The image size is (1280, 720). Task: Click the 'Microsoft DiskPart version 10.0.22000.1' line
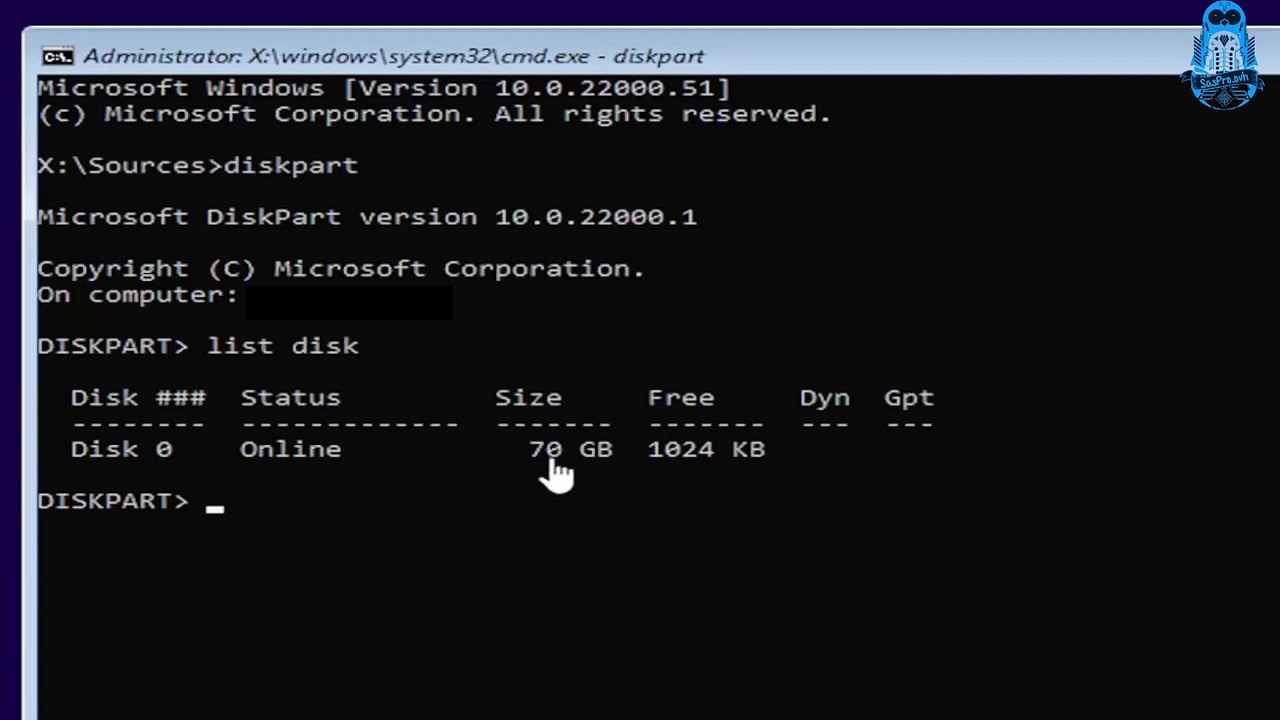(367, 217)
